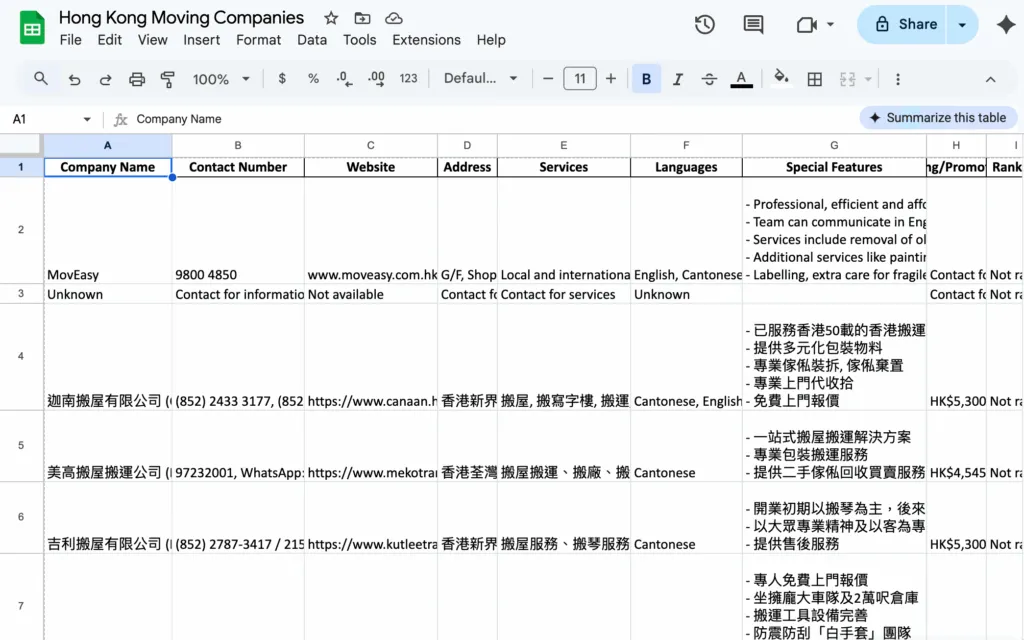Open the fill color paint bucket
1024x640 pixels.
click(x=781, y=79)
